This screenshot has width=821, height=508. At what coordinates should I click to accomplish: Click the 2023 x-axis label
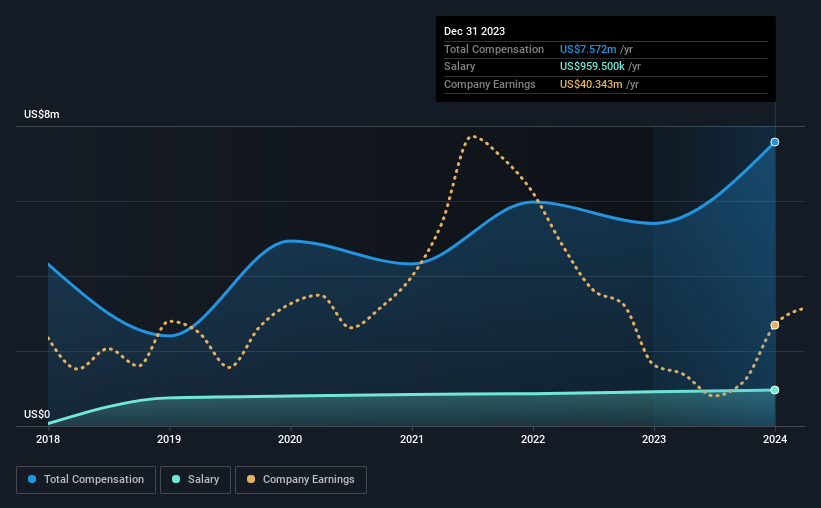coord(654,439)
